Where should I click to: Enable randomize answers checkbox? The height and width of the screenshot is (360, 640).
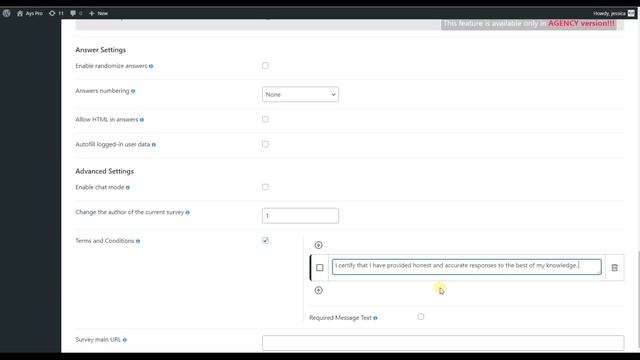point(265,66)
